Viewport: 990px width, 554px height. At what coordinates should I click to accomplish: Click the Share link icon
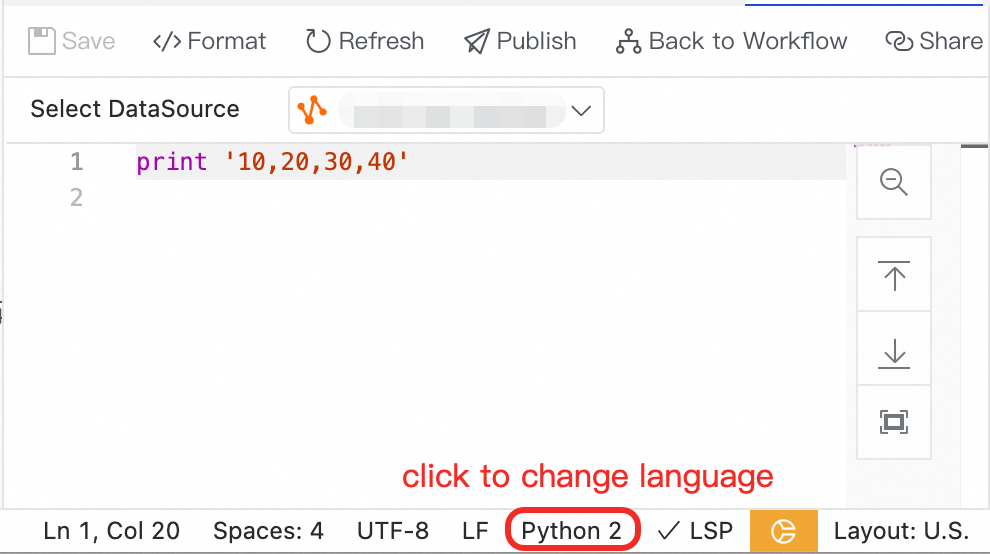(x=899, y=41)
